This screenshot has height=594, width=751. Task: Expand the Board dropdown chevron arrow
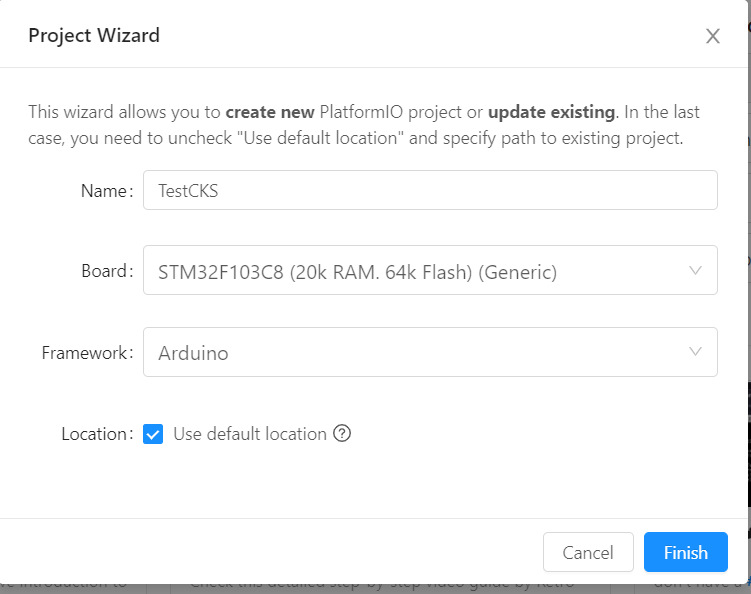[695, 270]
